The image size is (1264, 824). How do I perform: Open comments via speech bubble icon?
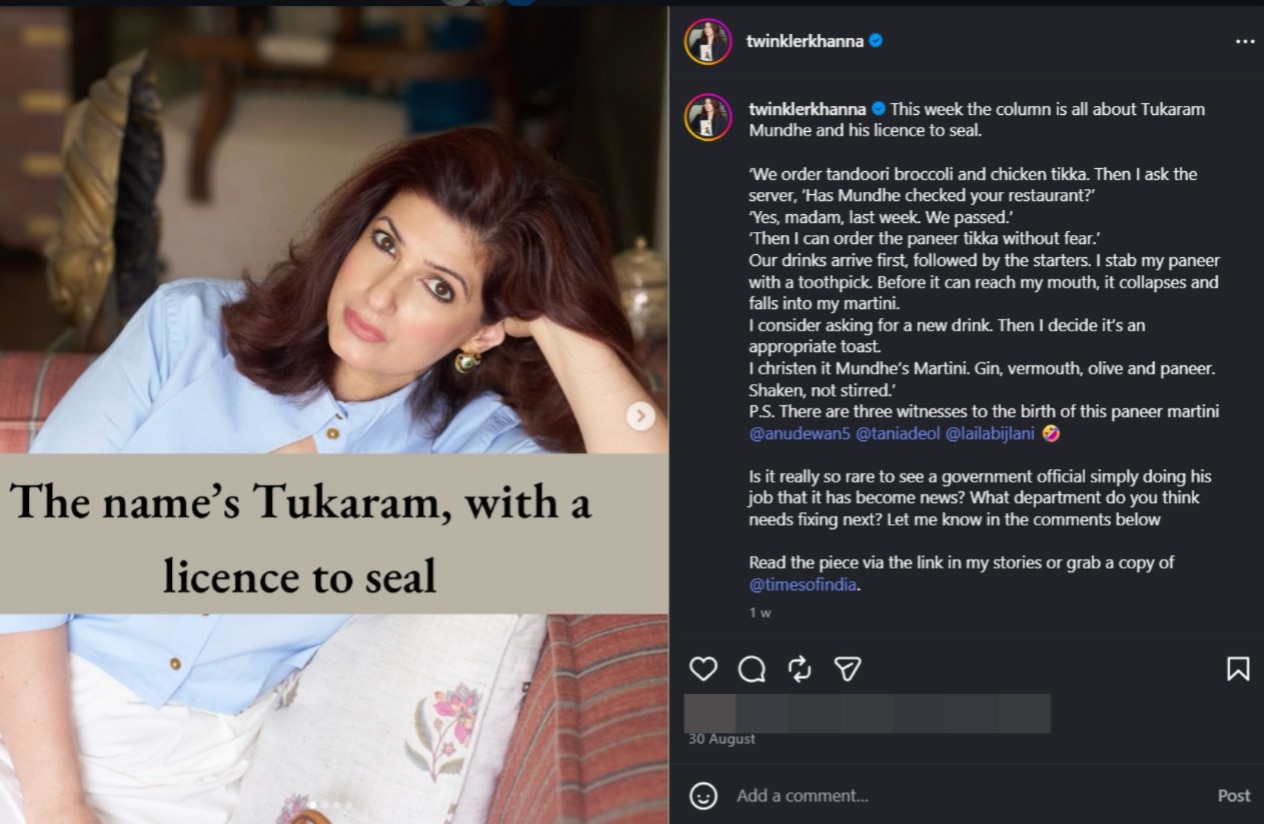751,669
